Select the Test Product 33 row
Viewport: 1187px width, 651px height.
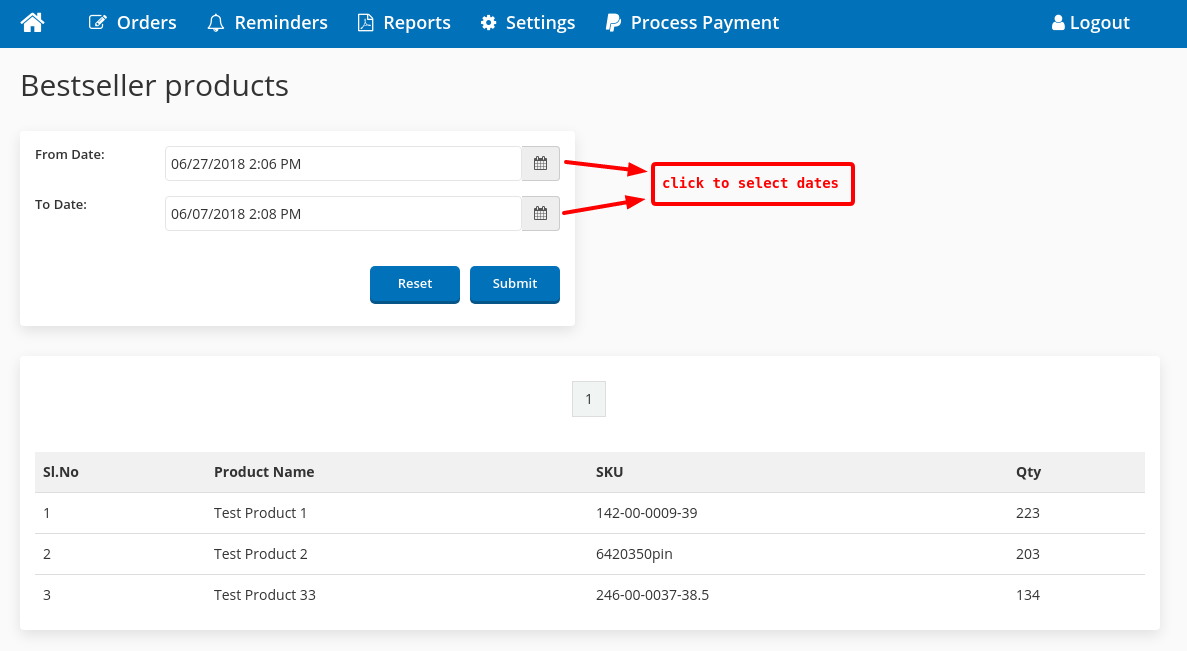click(x=265, y=595)
